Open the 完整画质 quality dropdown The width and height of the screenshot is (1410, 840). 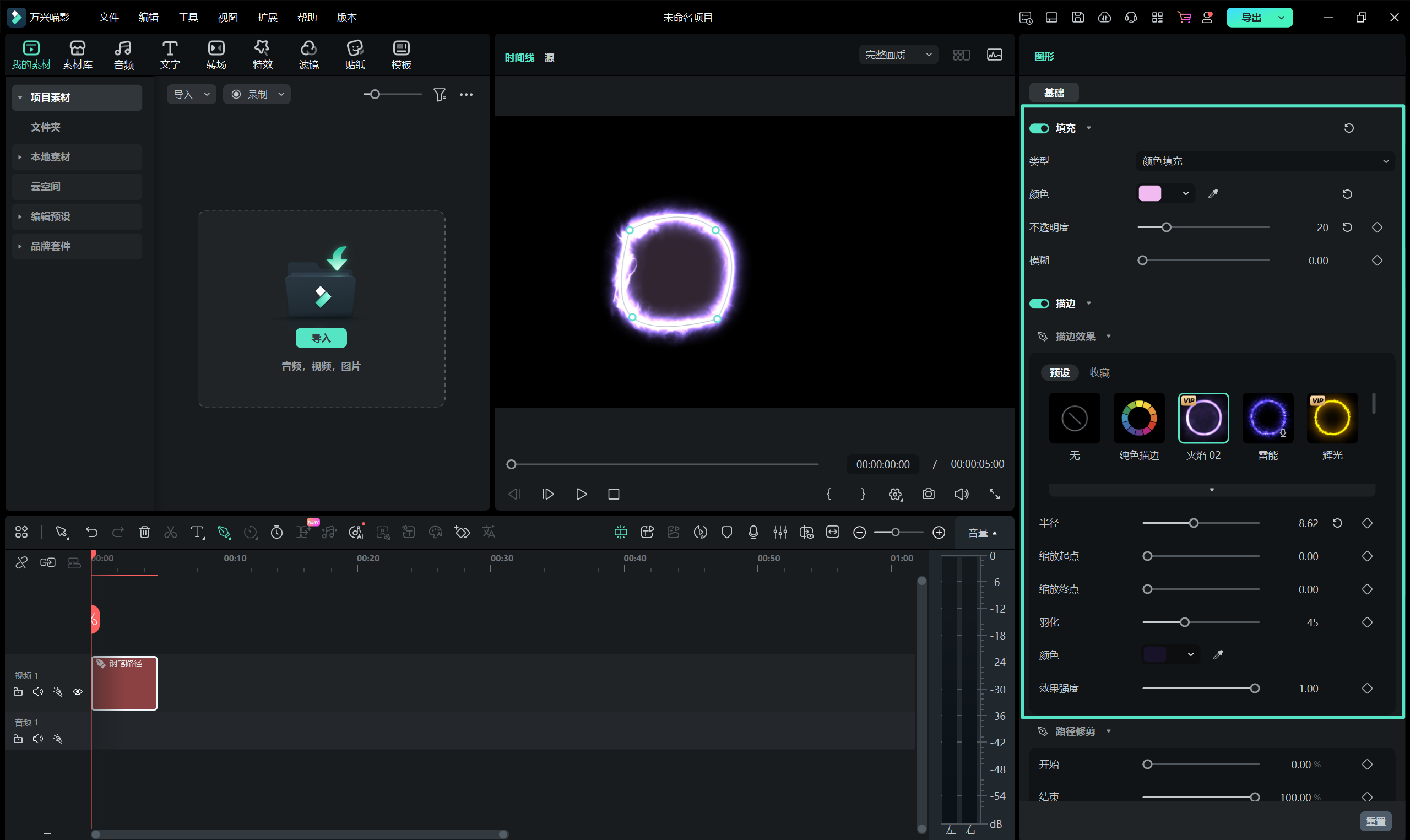898,55
